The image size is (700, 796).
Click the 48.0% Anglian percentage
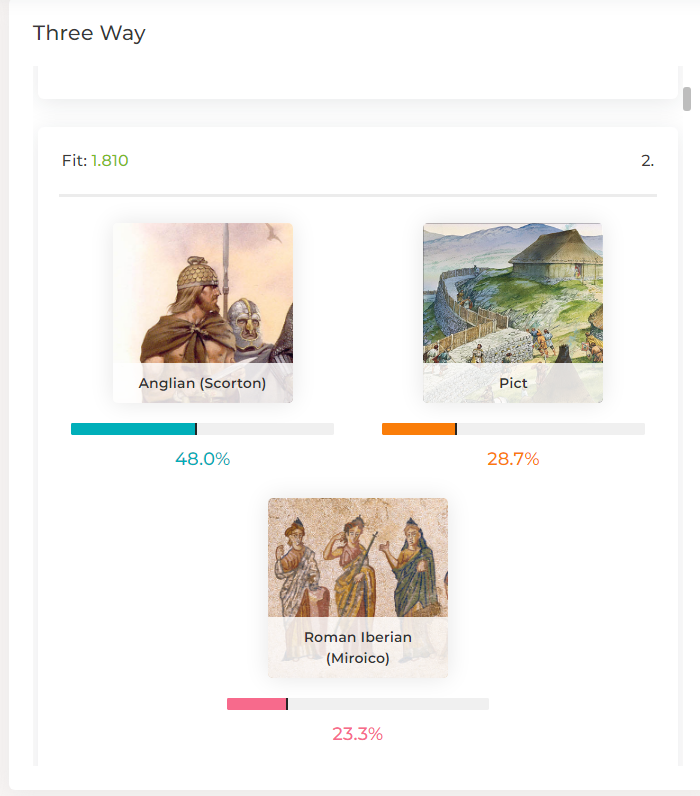tap(203, 459)
